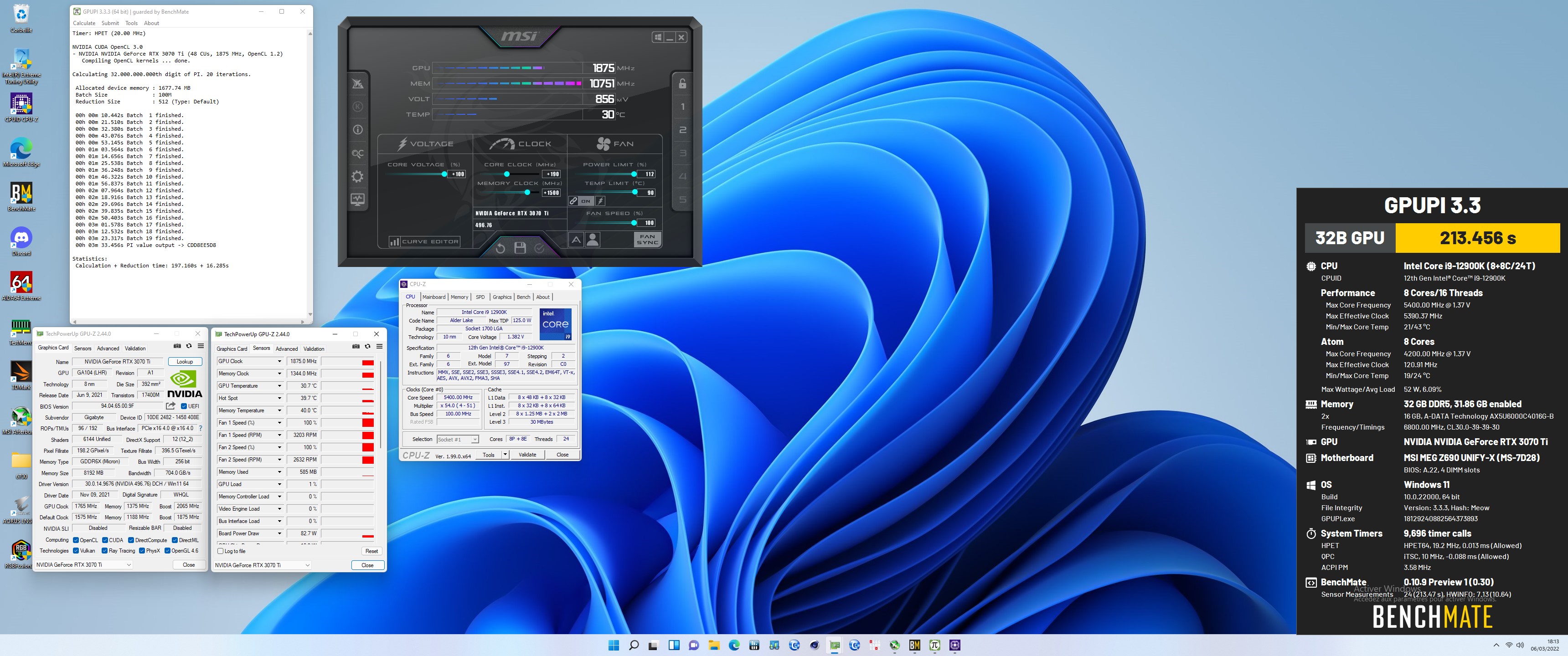Toggle Vulkan checkbox in GPU-Z
Viewport: 1568px width, 656px height.
pyautogui.click(x=76, y=551)
